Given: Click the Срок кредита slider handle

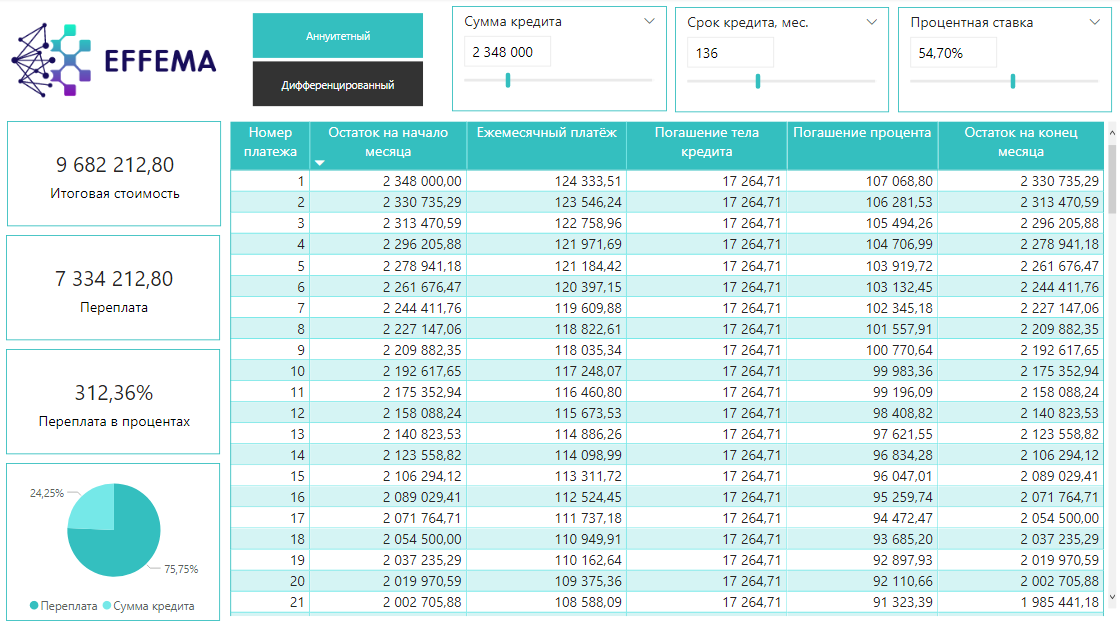Looking at the screenshot, I should (x=758, y=81).
